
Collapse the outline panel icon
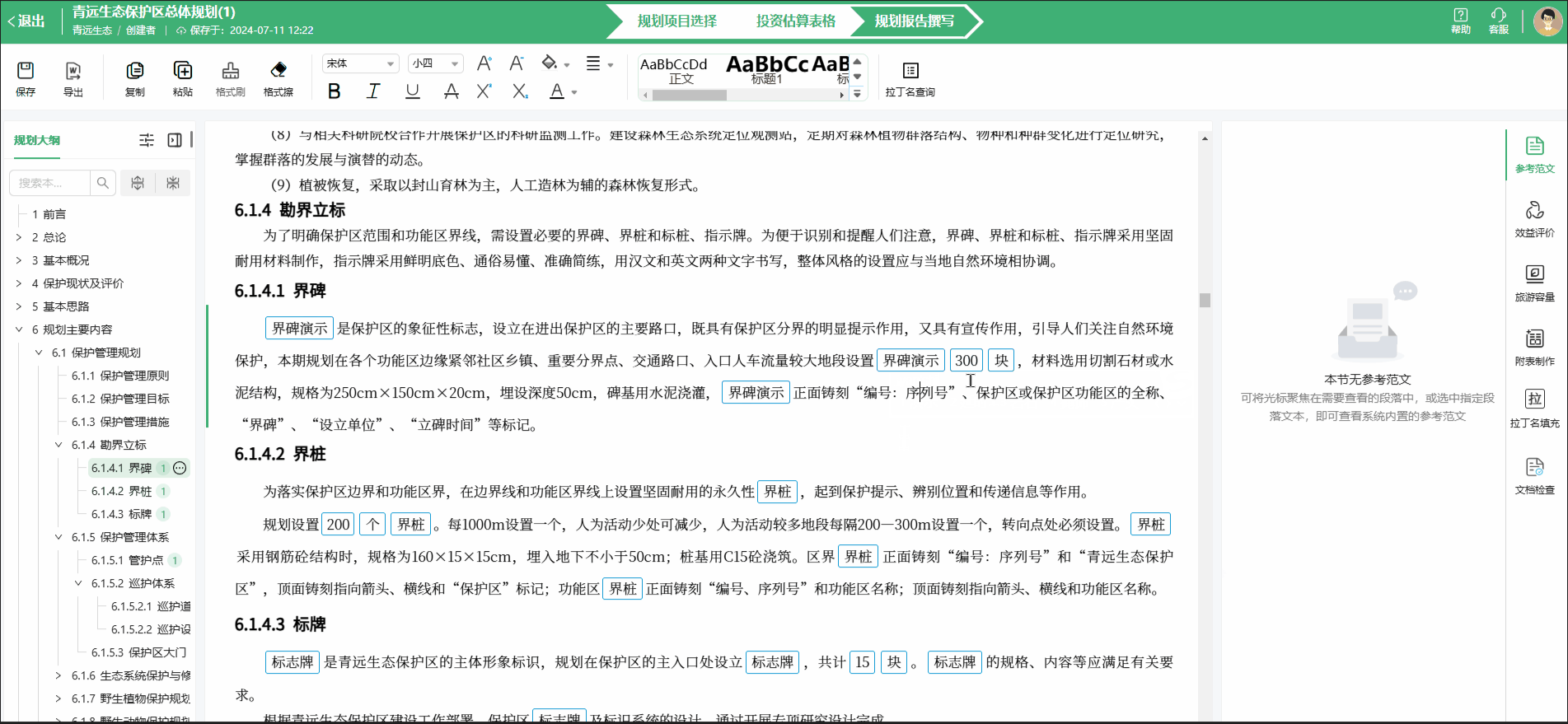[175, 140]
